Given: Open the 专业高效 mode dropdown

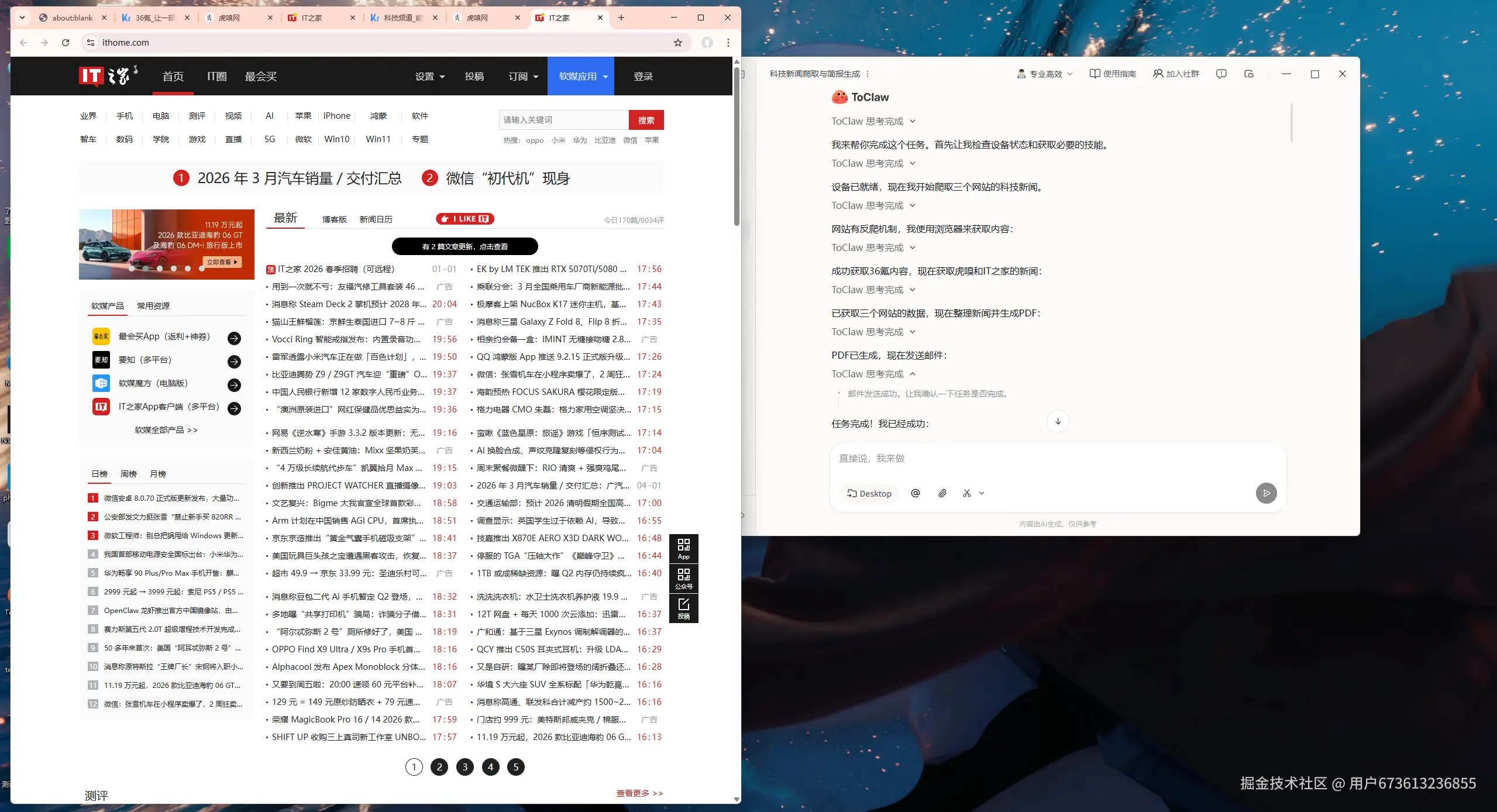Looking at the screenshot, I should click(x=1045, y=74).
